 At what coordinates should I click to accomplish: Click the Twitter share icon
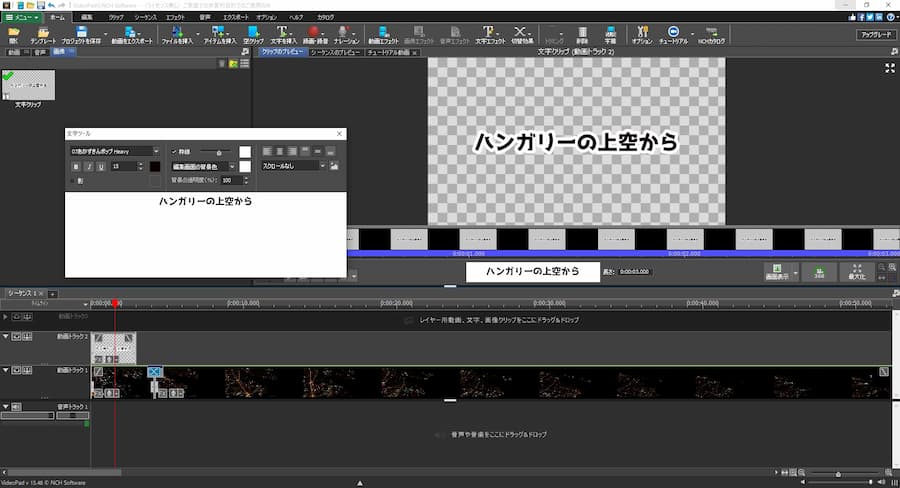[x=870, y=17]
